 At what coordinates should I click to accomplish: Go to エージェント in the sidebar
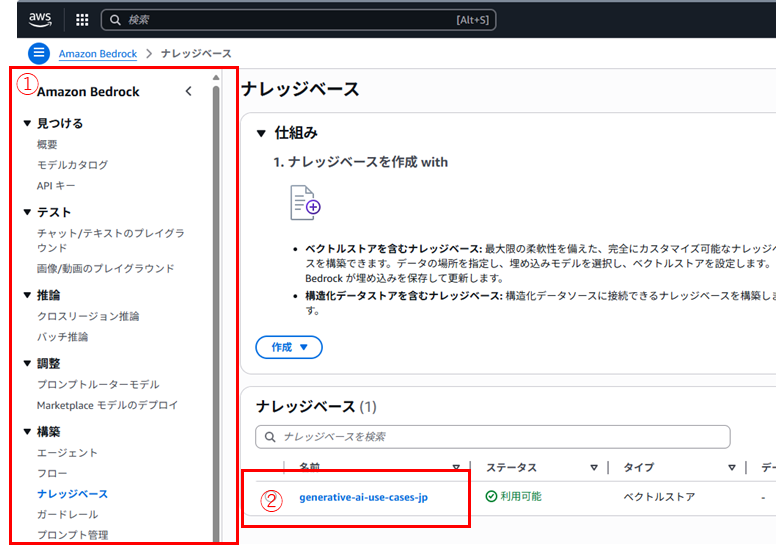click(67, 453)
